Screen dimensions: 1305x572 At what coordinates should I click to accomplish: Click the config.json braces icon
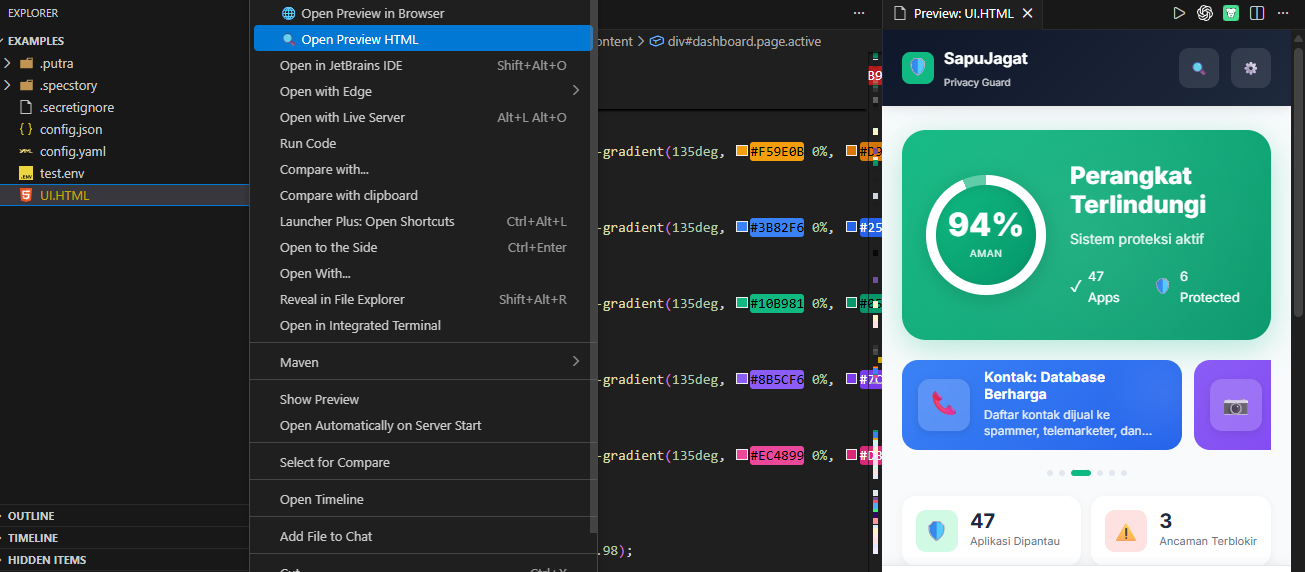[26, 129]
